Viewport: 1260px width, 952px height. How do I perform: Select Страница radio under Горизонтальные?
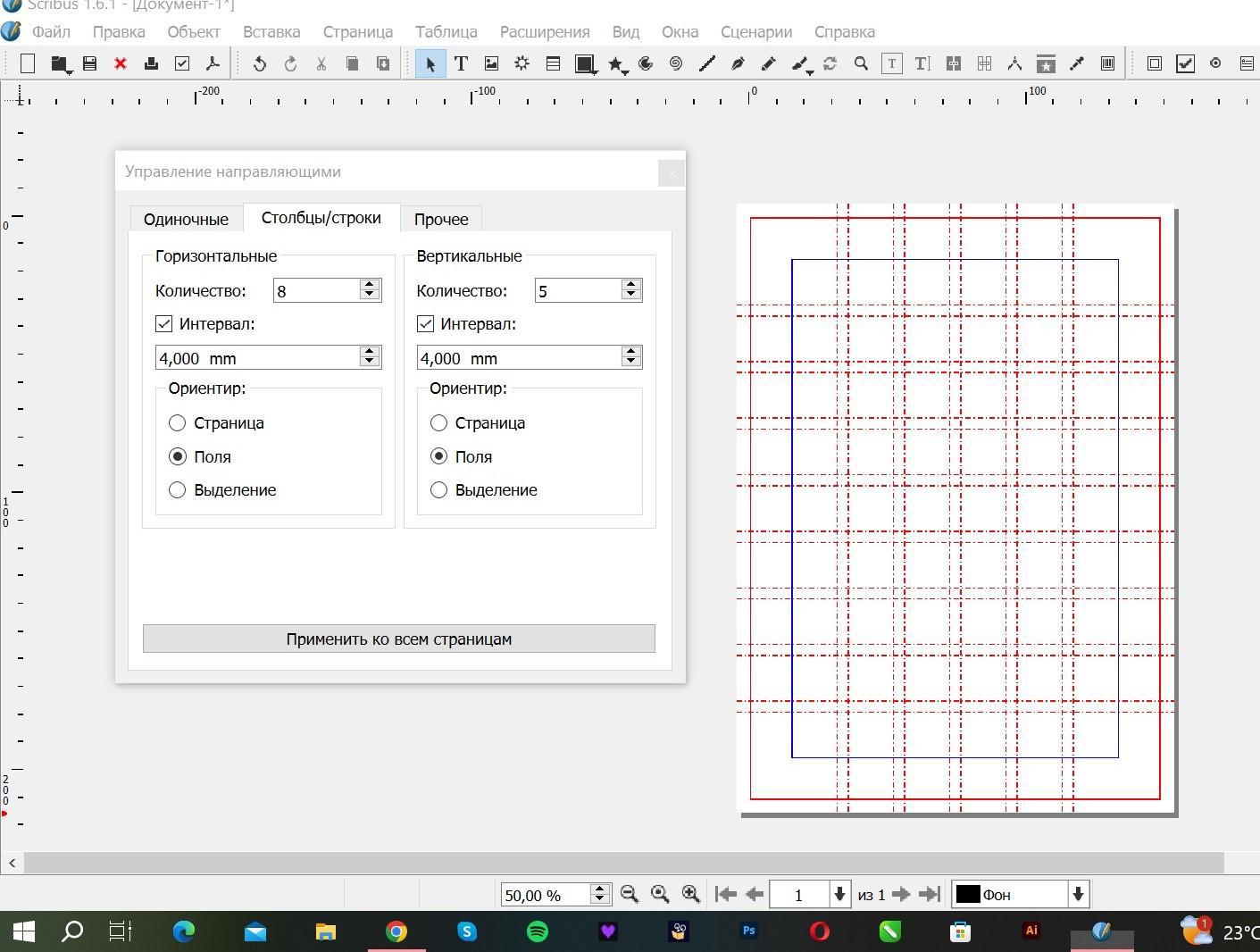pos(178,423)
